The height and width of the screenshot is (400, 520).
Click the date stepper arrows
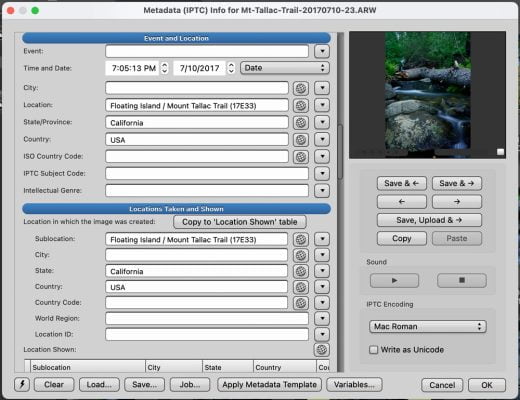coord(231,68)
